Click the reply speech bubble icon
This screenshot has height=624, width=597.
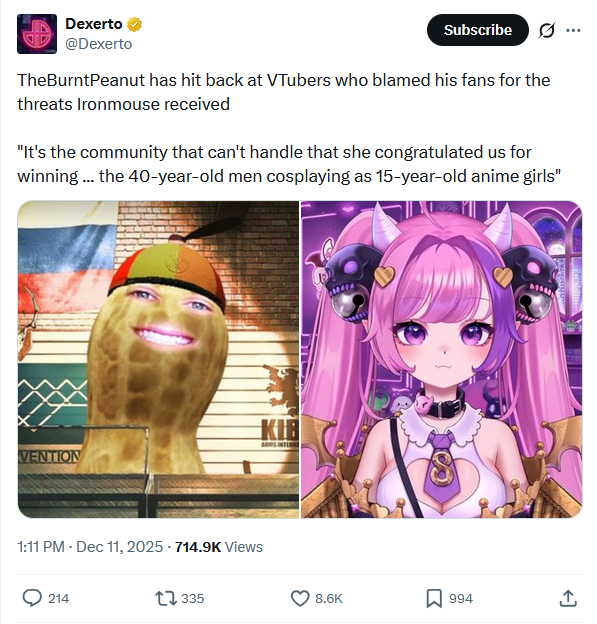[32, 598]
